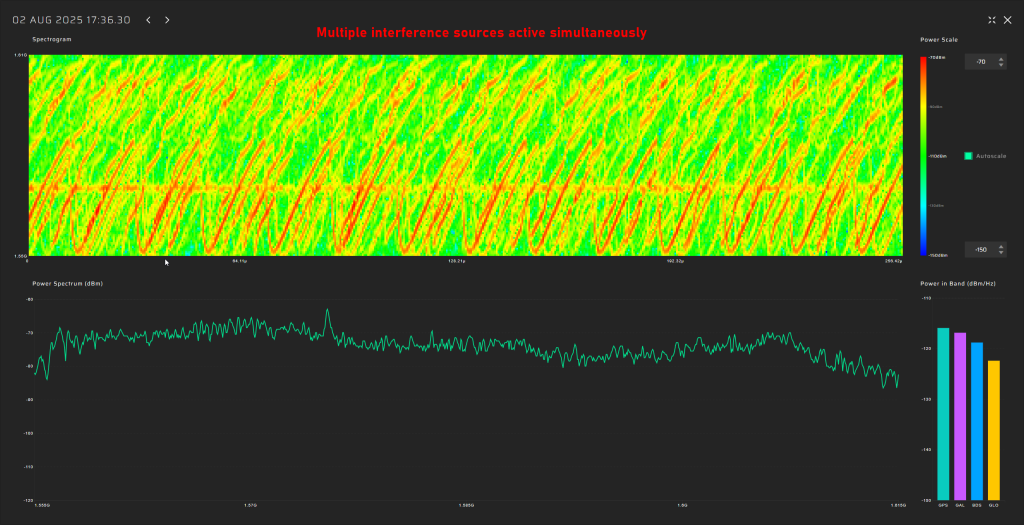Go to the next timestamp with right chevron

pos(167,20)
